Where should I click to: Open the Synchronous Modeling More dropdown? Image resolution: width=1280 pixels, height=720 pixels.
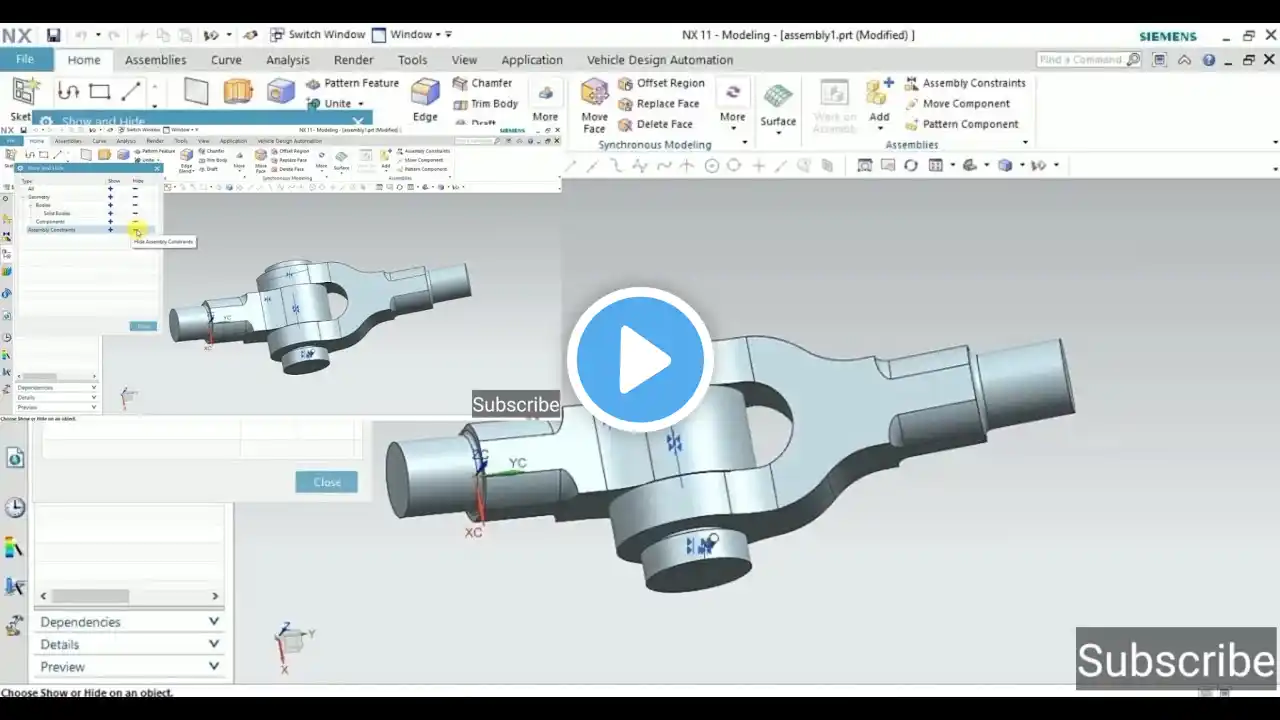tap(732, 104)
